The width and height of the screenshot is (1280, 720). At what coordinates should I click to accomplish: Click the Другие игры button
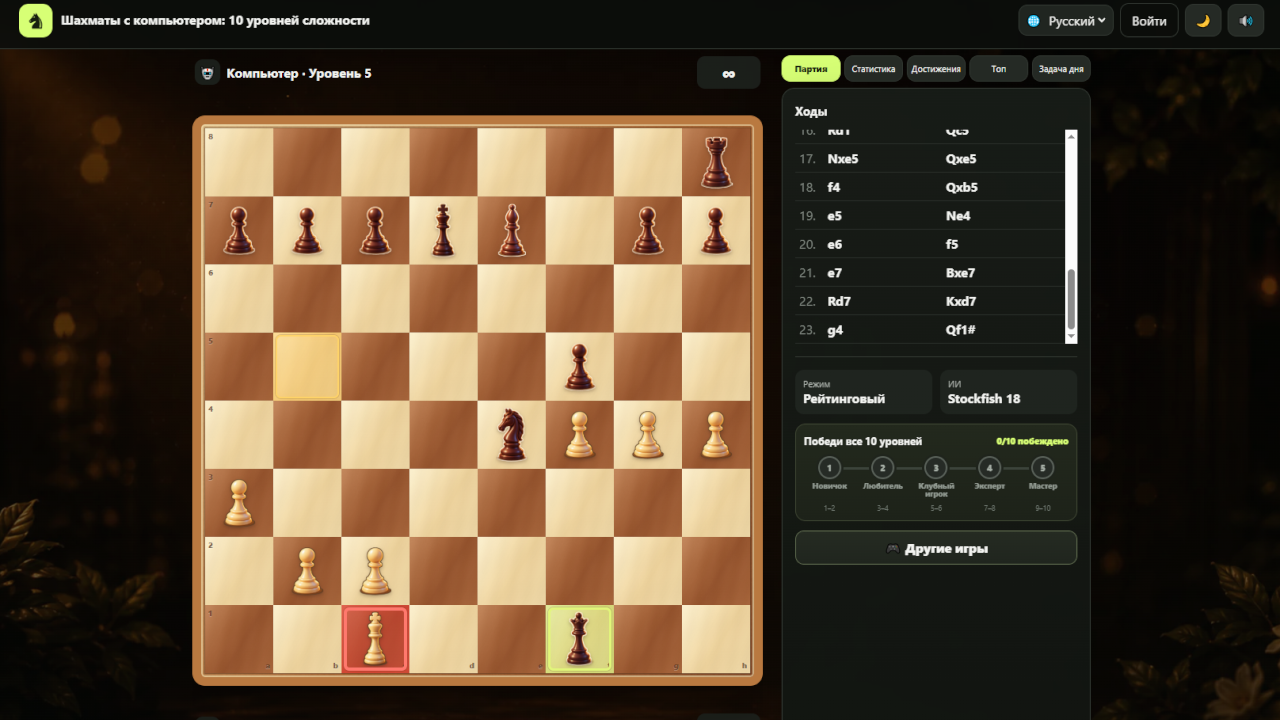[x=936, y=548]
